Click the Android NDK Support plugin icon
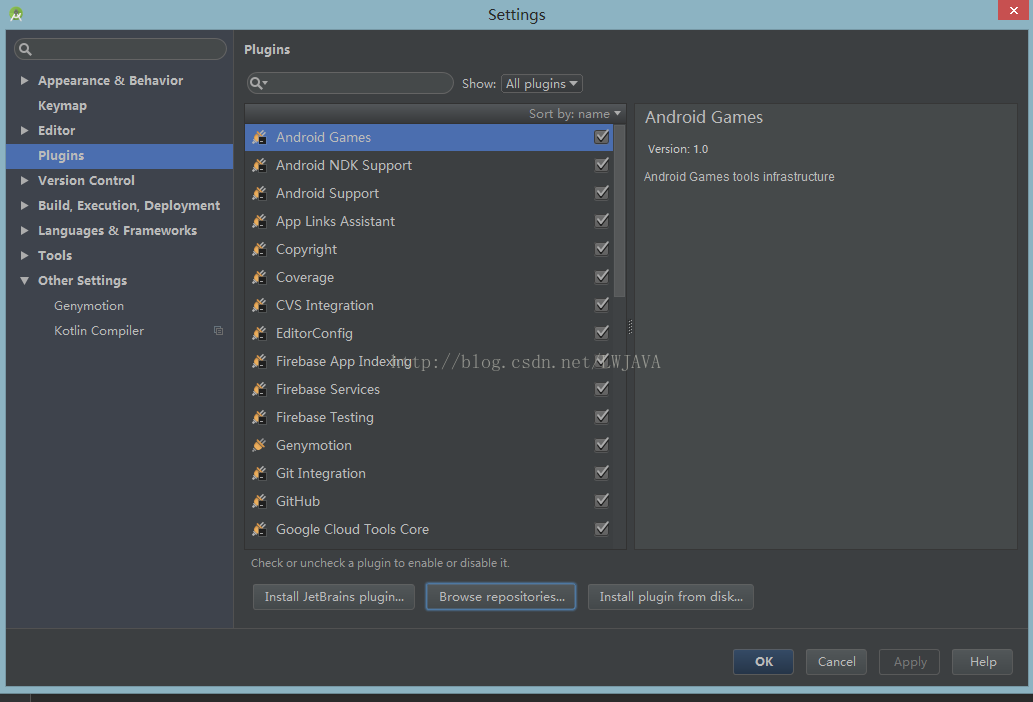 click(x=260, y=165)
